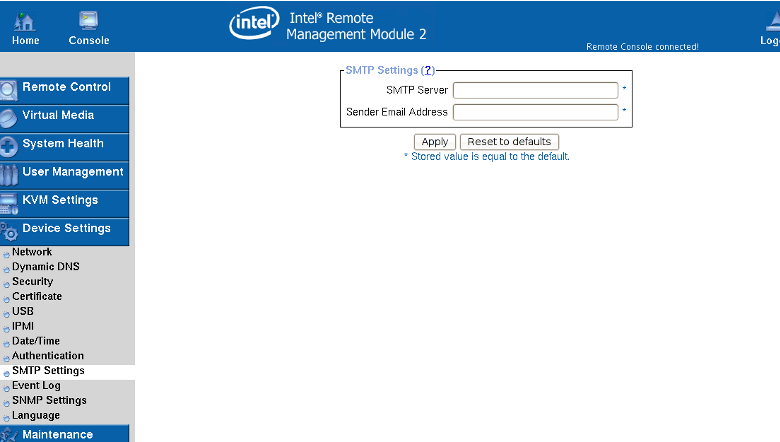Click the Virtual Media disc icon
The image size is (780, 442).
point(8,119)
